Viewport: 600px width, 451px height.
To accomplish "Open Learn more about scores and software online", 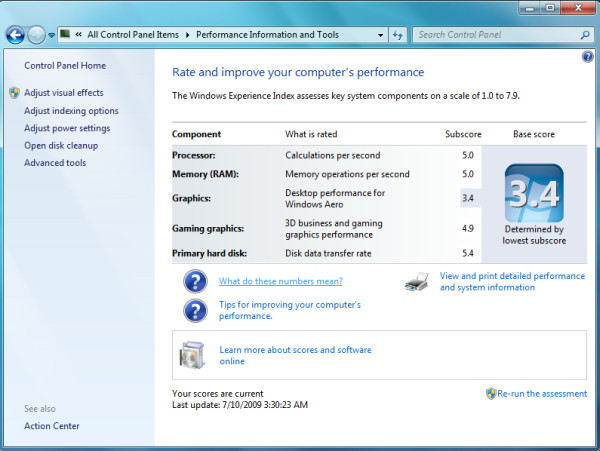I will tap(295, 355).
